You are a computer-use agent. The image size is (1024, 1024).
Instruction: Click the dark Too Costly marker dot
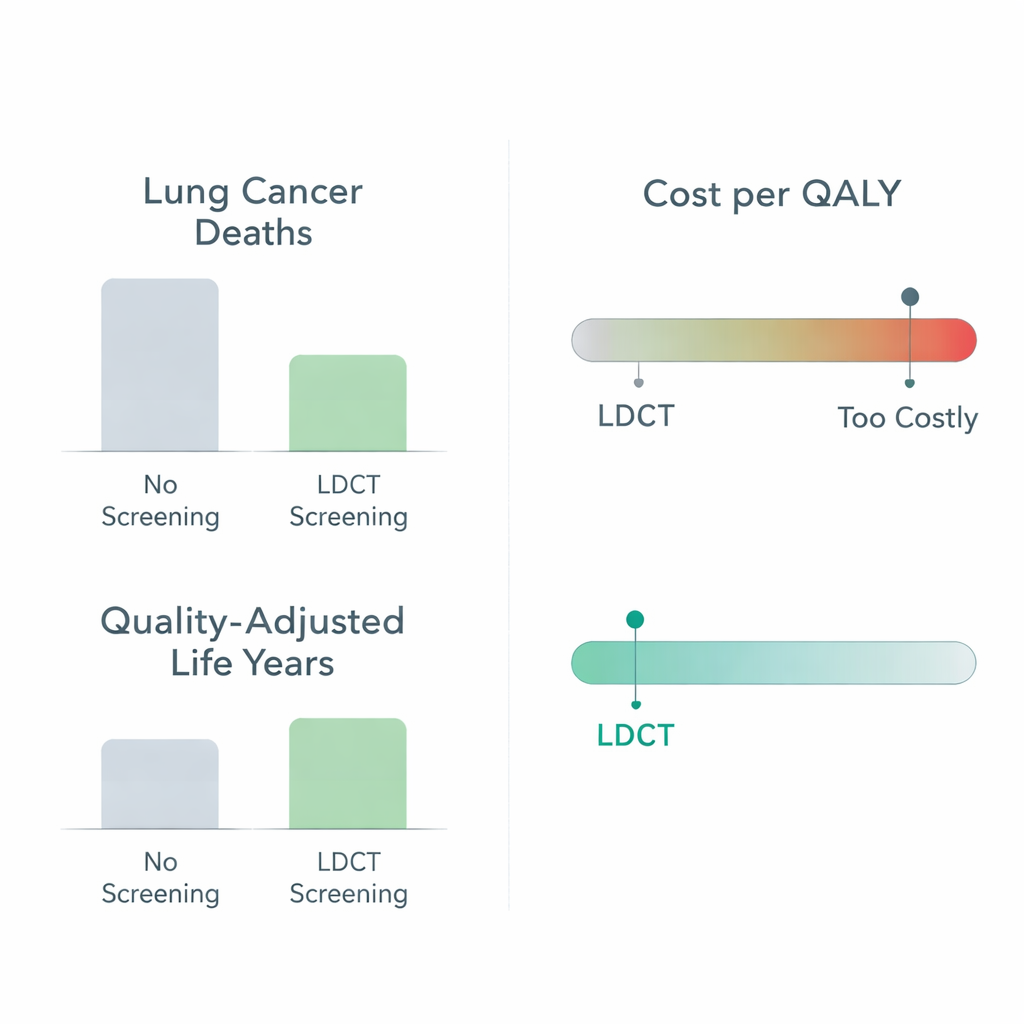click(x=909, y=296)
